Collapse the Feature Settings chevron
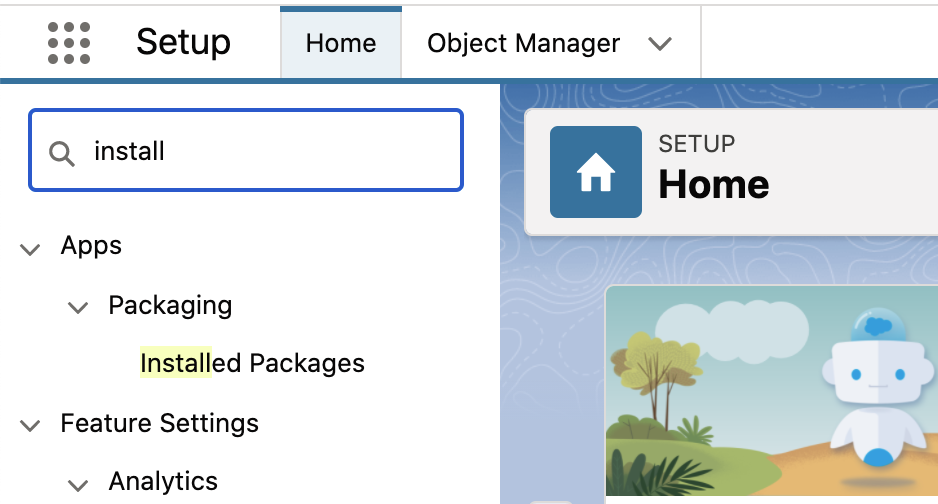Viewport: 938px width, 504px height. coord(30,425)
